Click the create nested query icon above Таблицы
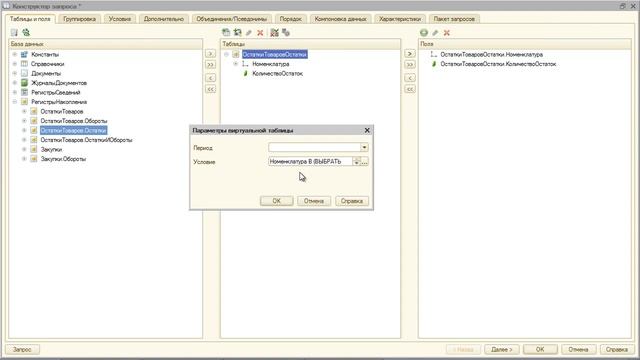This screenshot has height=360, width=640. click(x=226, y=32)
